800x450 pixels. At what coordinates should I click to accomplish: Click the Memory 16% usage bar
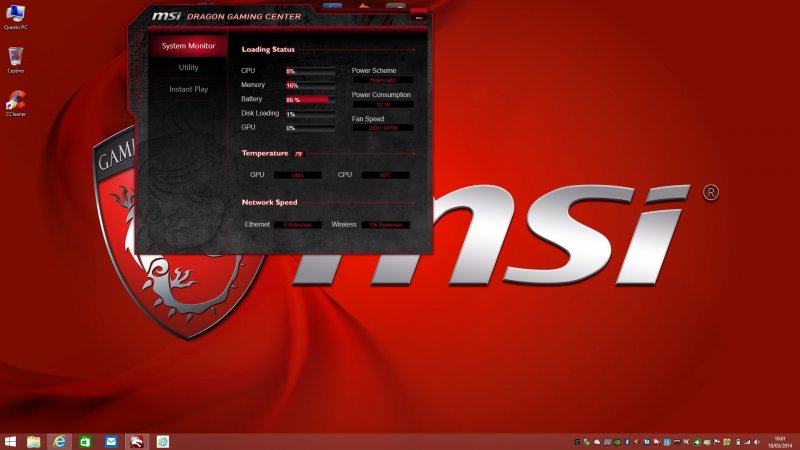tap(310, 86)
